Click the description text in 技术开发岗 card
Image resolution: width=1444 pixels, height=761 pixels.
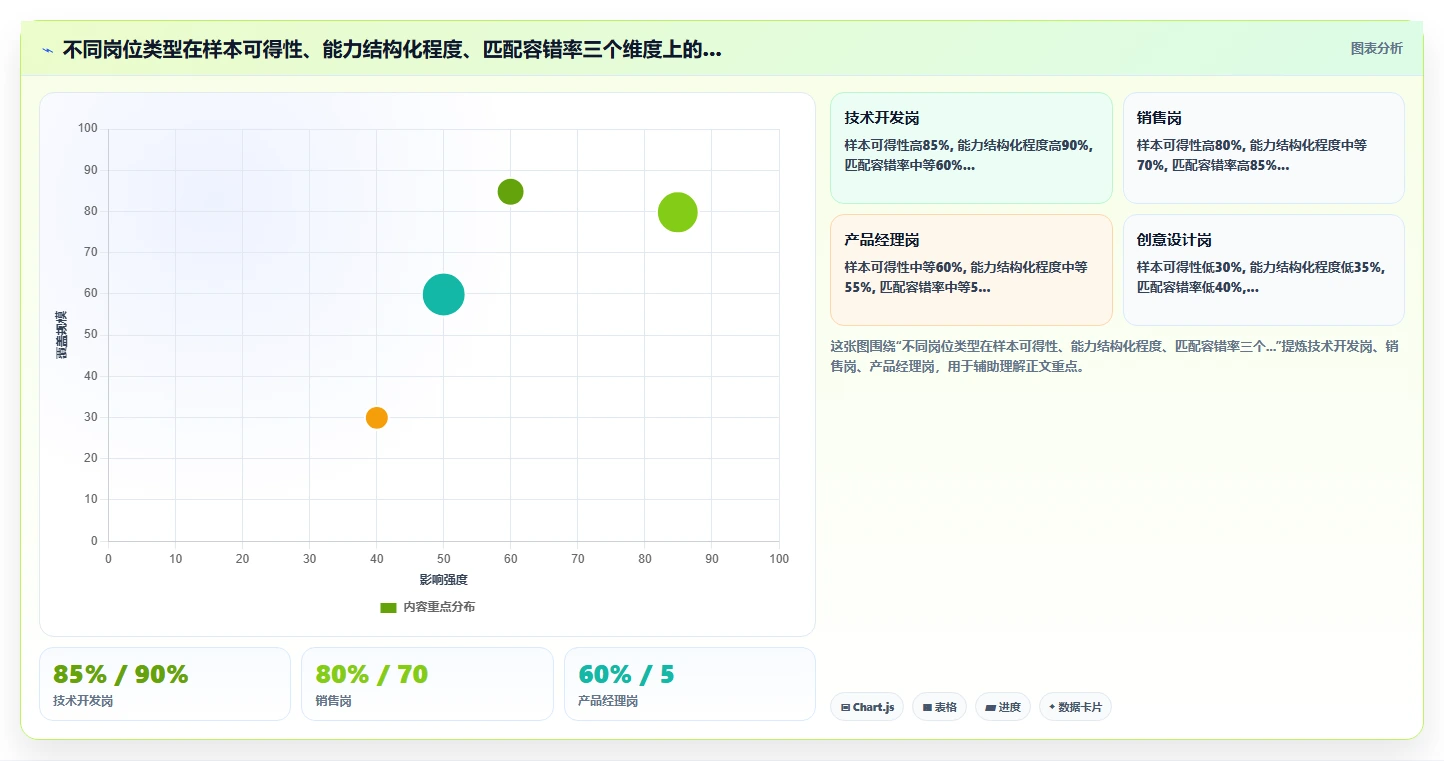point(969,155)
